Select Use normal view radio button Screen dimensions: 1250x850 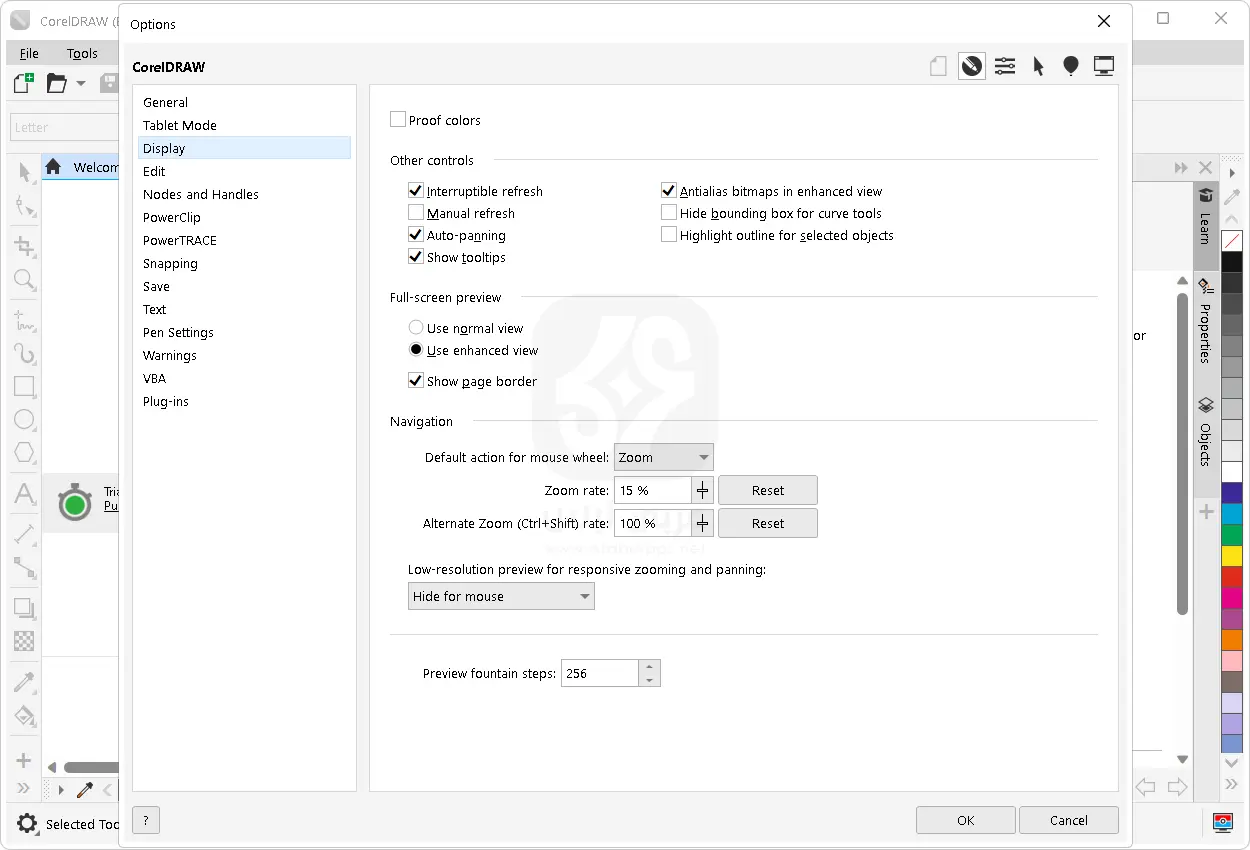pos(416,328)
